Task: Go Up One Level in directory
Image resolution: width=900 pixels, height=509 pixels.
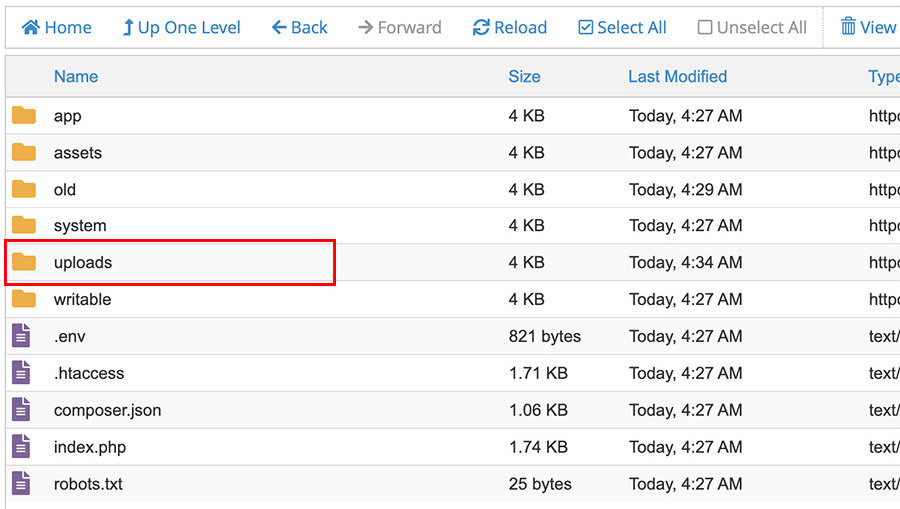Action: pyautogui.click(x=181, y=27)
